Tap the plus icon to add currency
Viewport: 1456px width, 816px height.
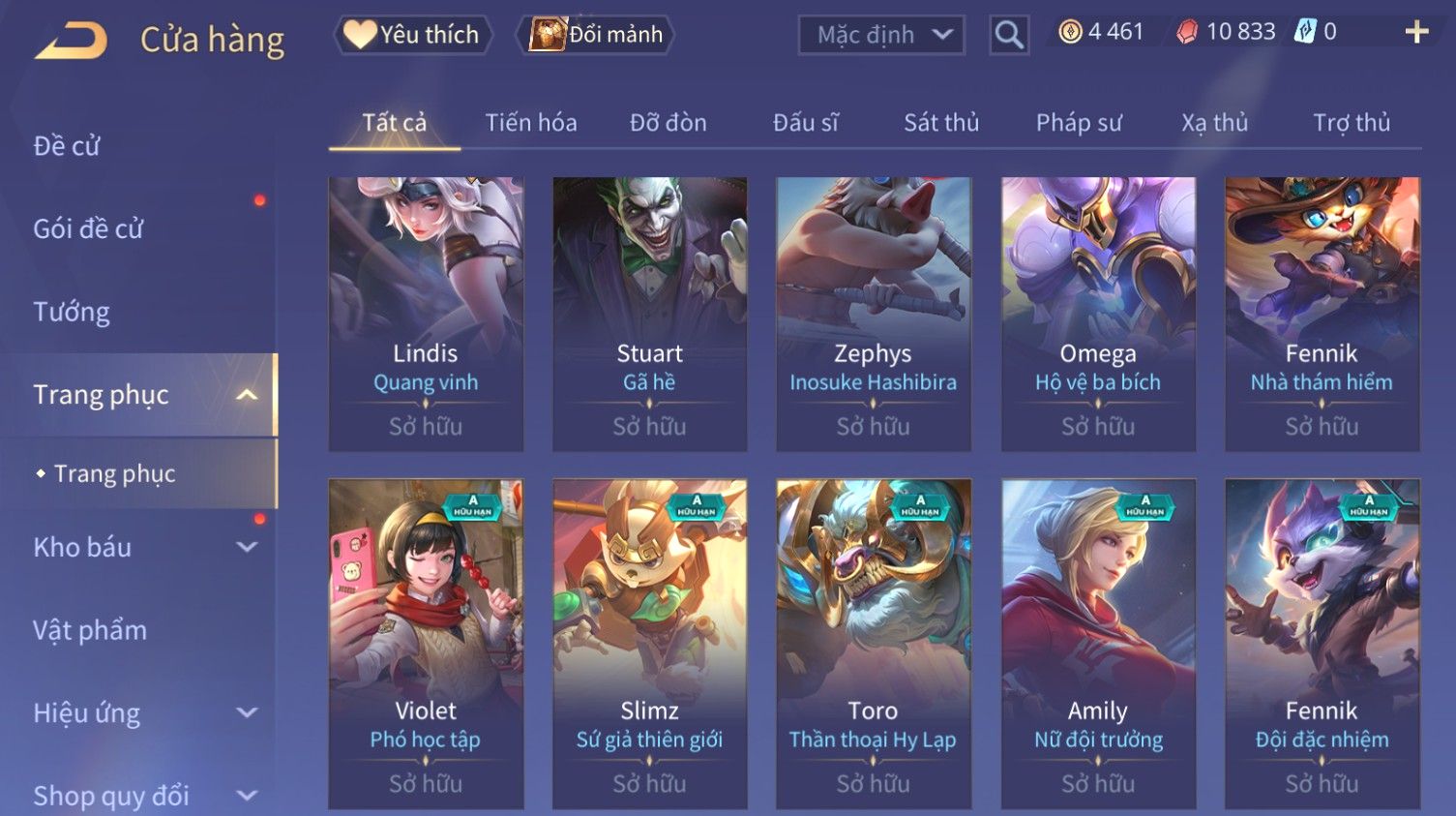pyautogui.click(x=1416, y=32)
